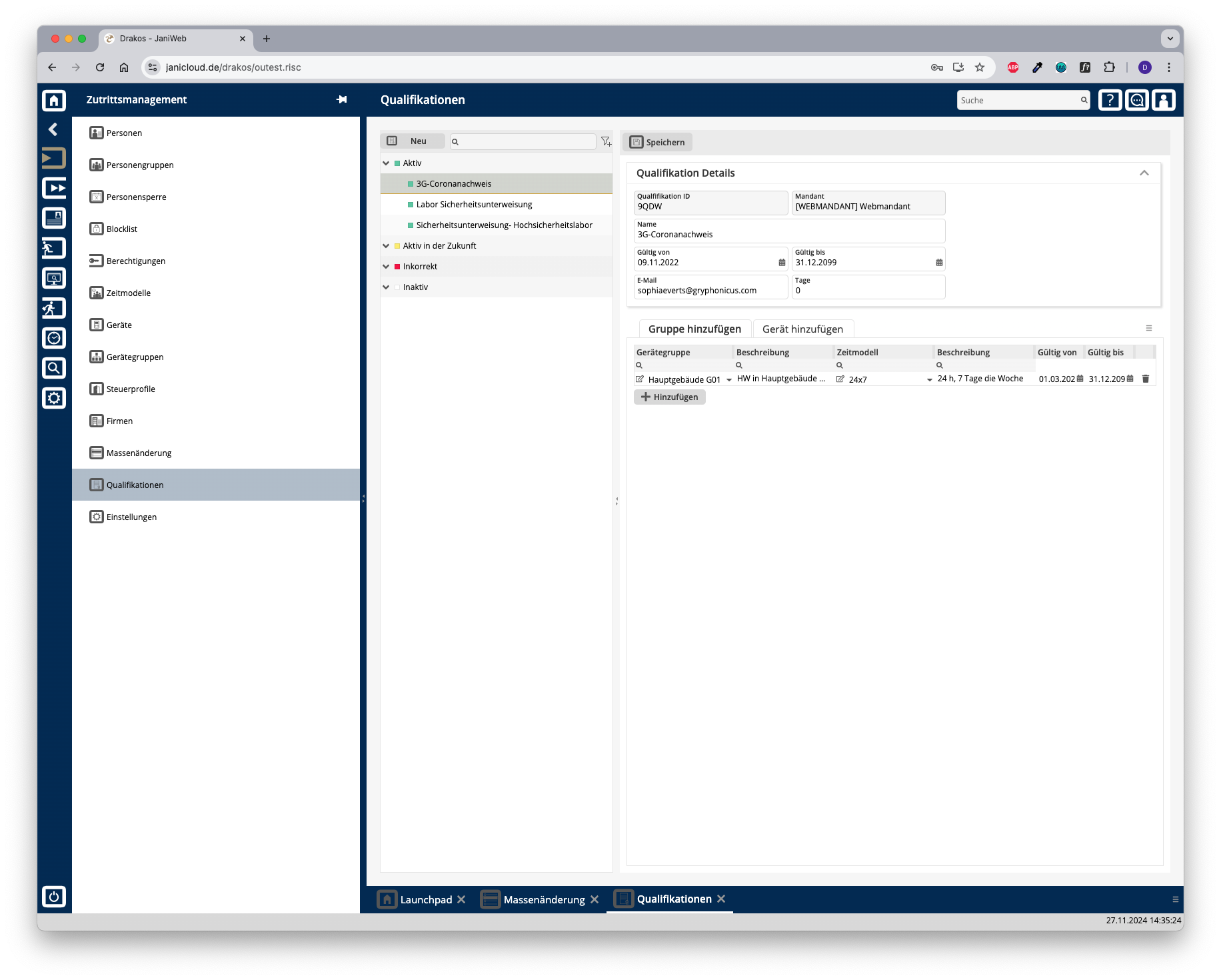Click the power icon at sidebar bottom
The width and height of the screenshot is (1221, 980).
[x=54, y=897]
